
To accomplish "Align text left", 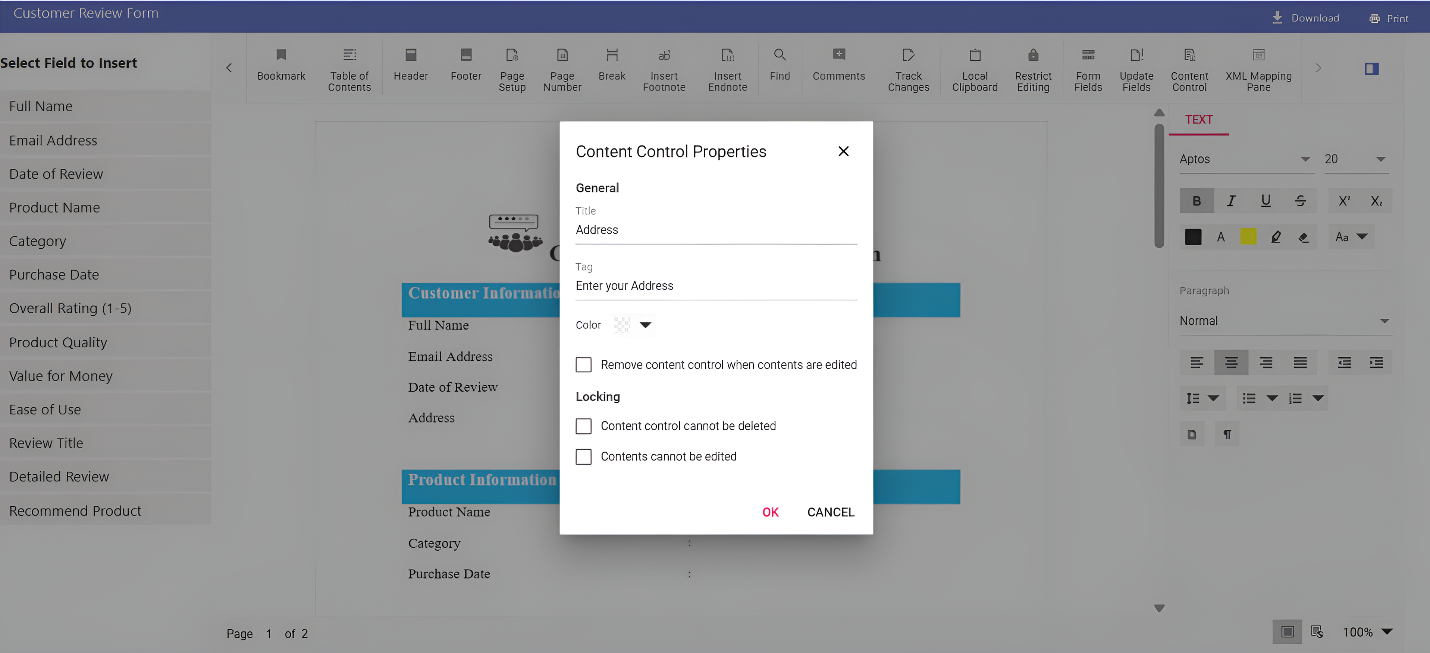I will click(1197, 363).
